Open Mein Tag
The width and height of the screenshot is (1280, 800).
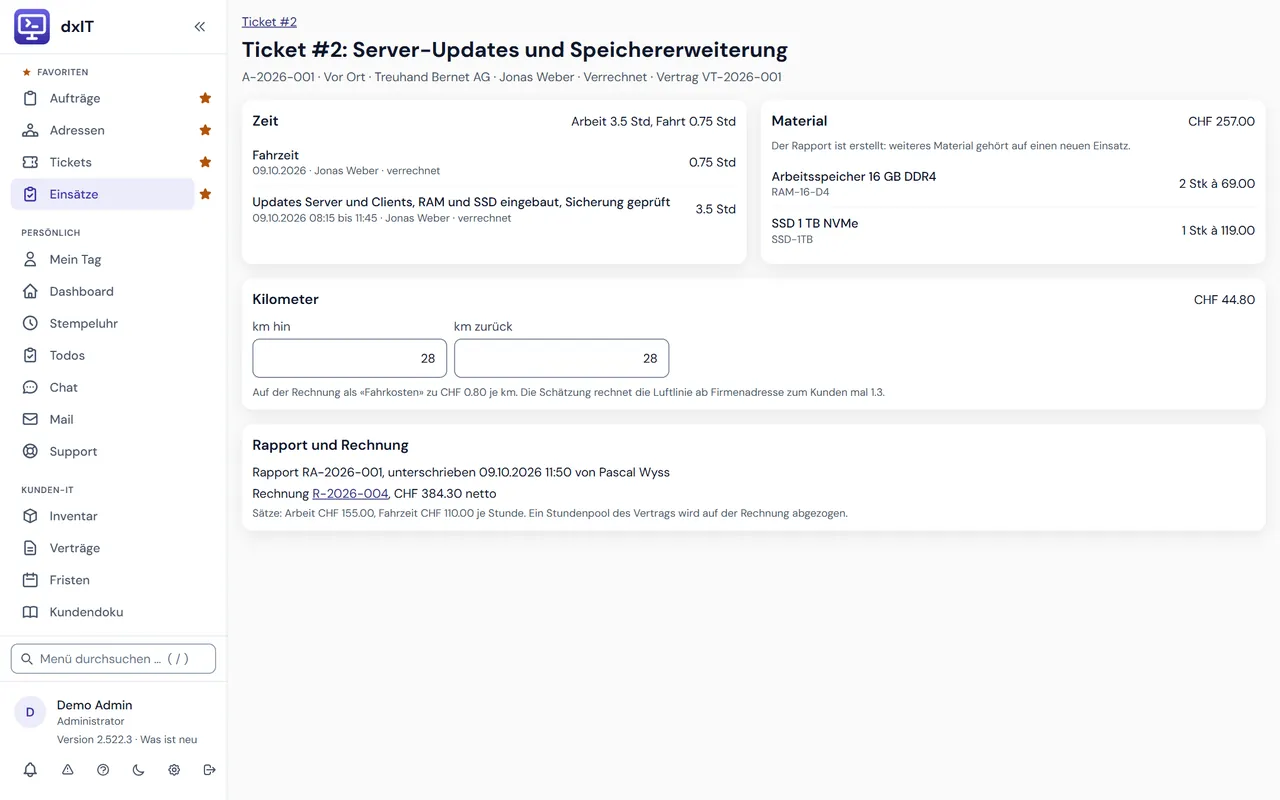pyautogui.click(x=113, y=259)
